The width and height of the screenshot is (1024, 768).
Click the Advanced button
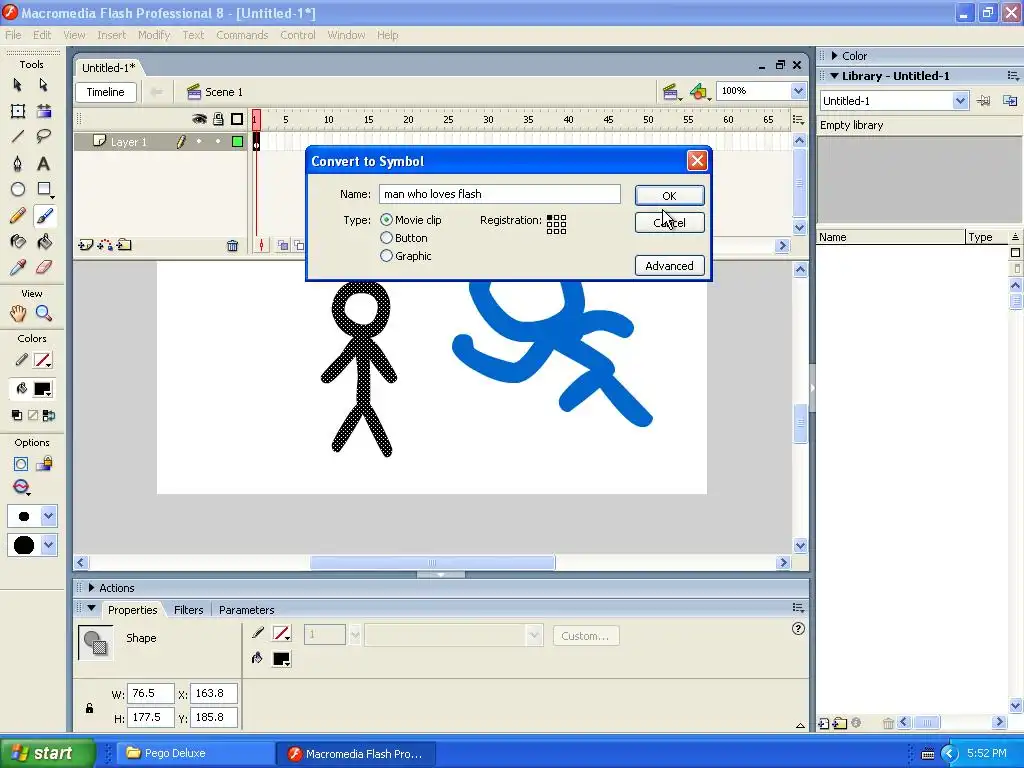[669, 266]
